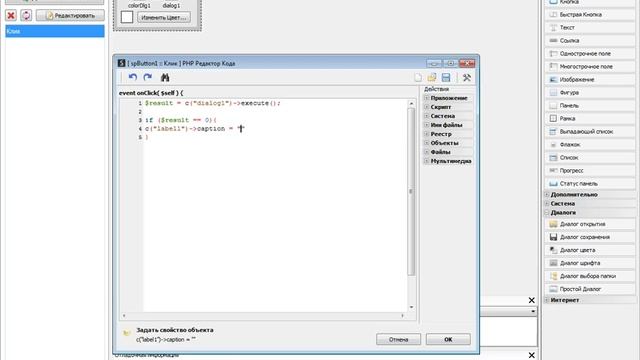Viewport: 640px width, 360px height.
Task: Expand the Файлы actions group
Action: 427,152
